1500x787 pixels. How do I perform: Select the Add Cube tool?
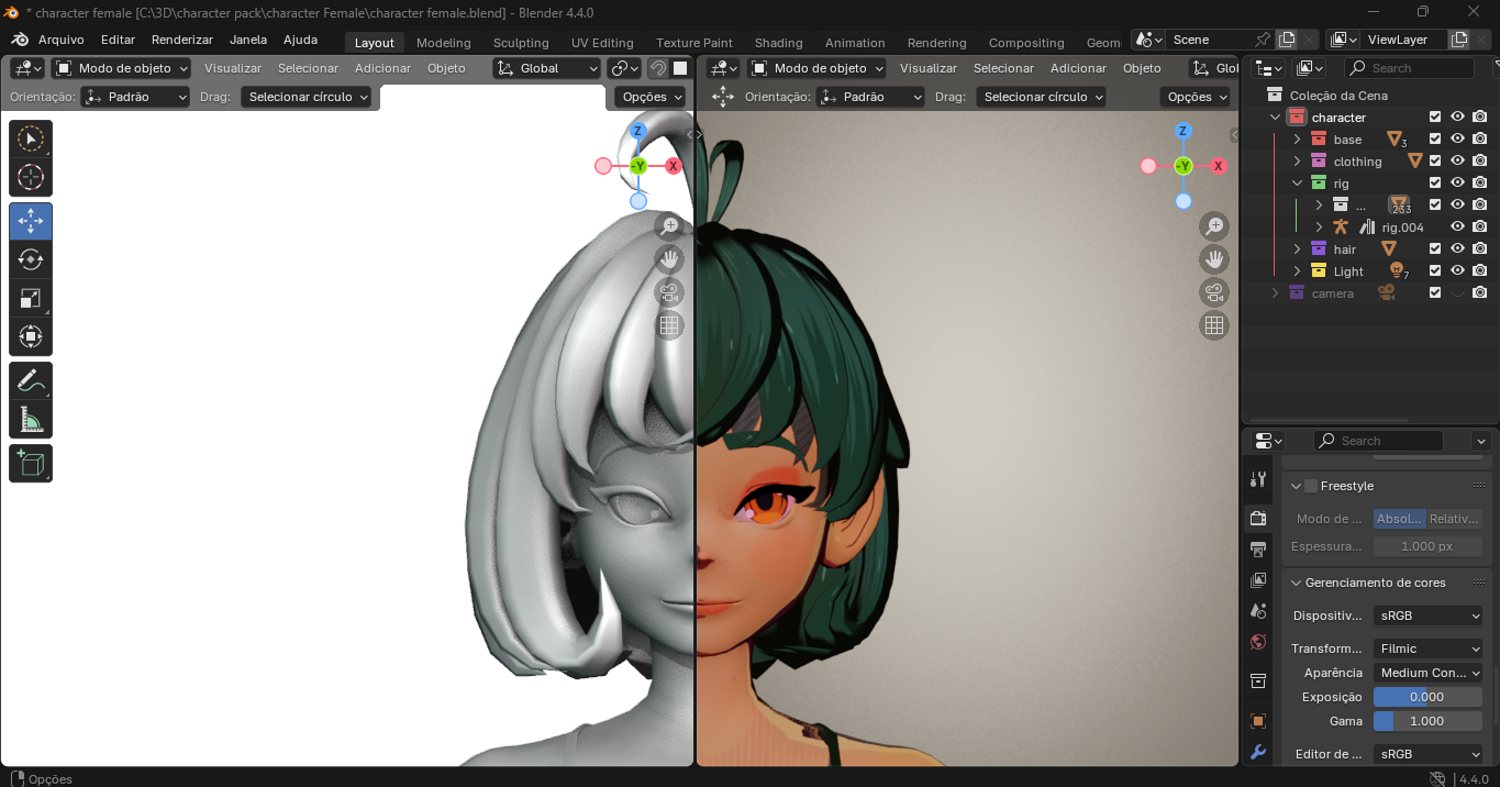[x=30, y=464]
